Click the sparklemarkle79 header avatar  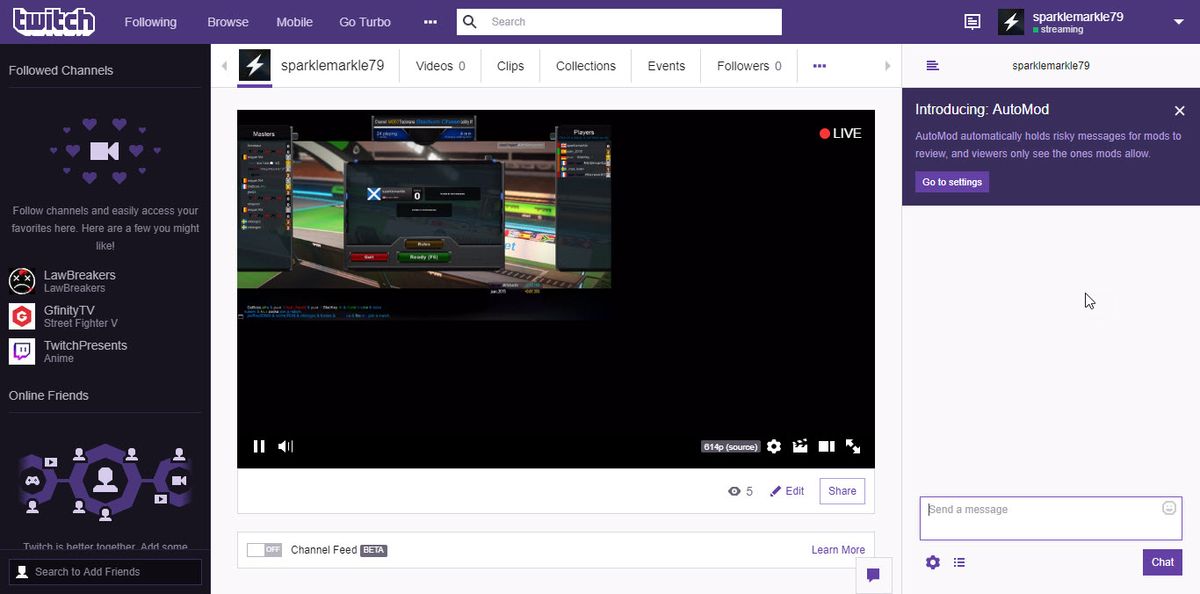(x=1011, y=22)
